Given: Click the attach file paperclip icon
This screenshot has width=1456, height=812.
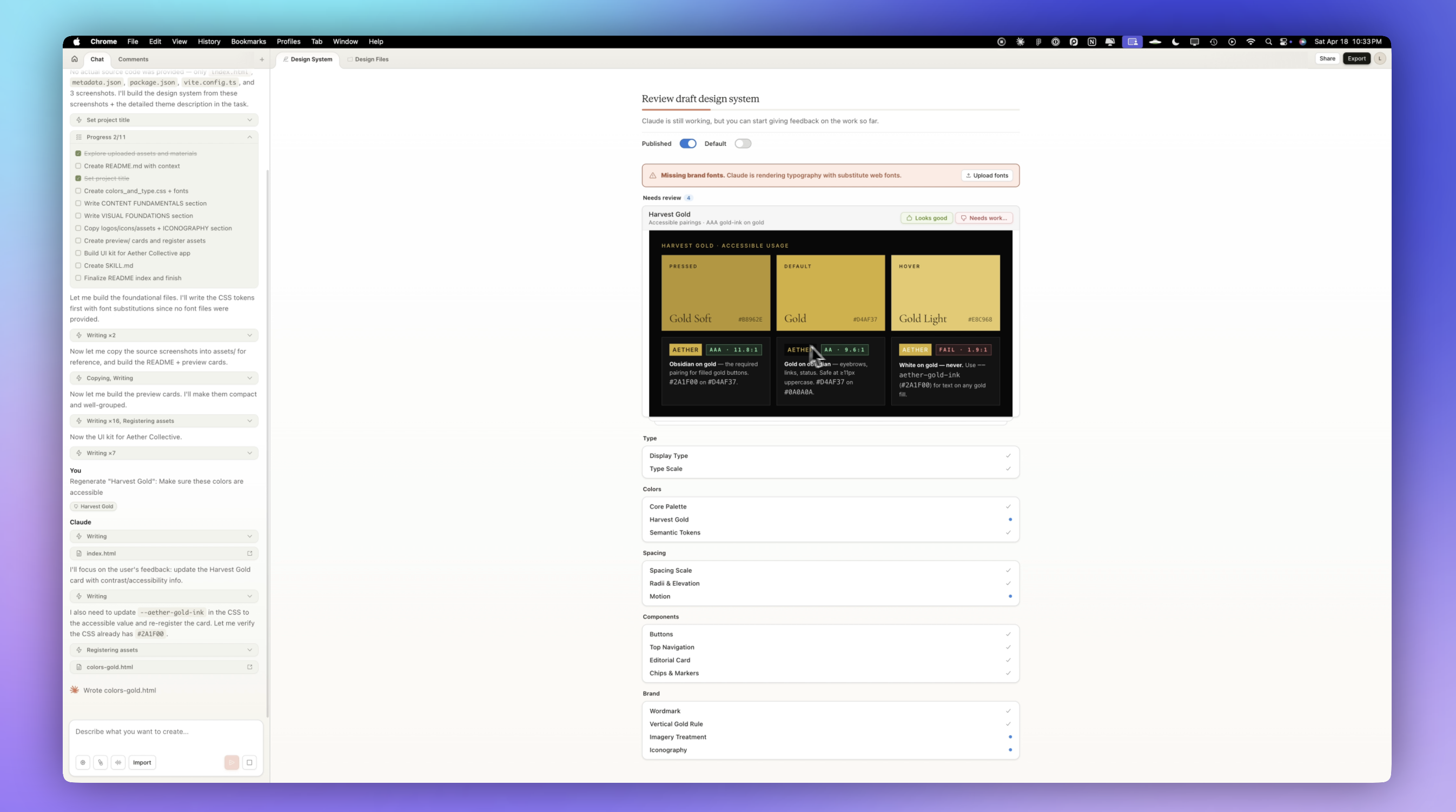Looking at the screenshot, I should click(101, 762).
